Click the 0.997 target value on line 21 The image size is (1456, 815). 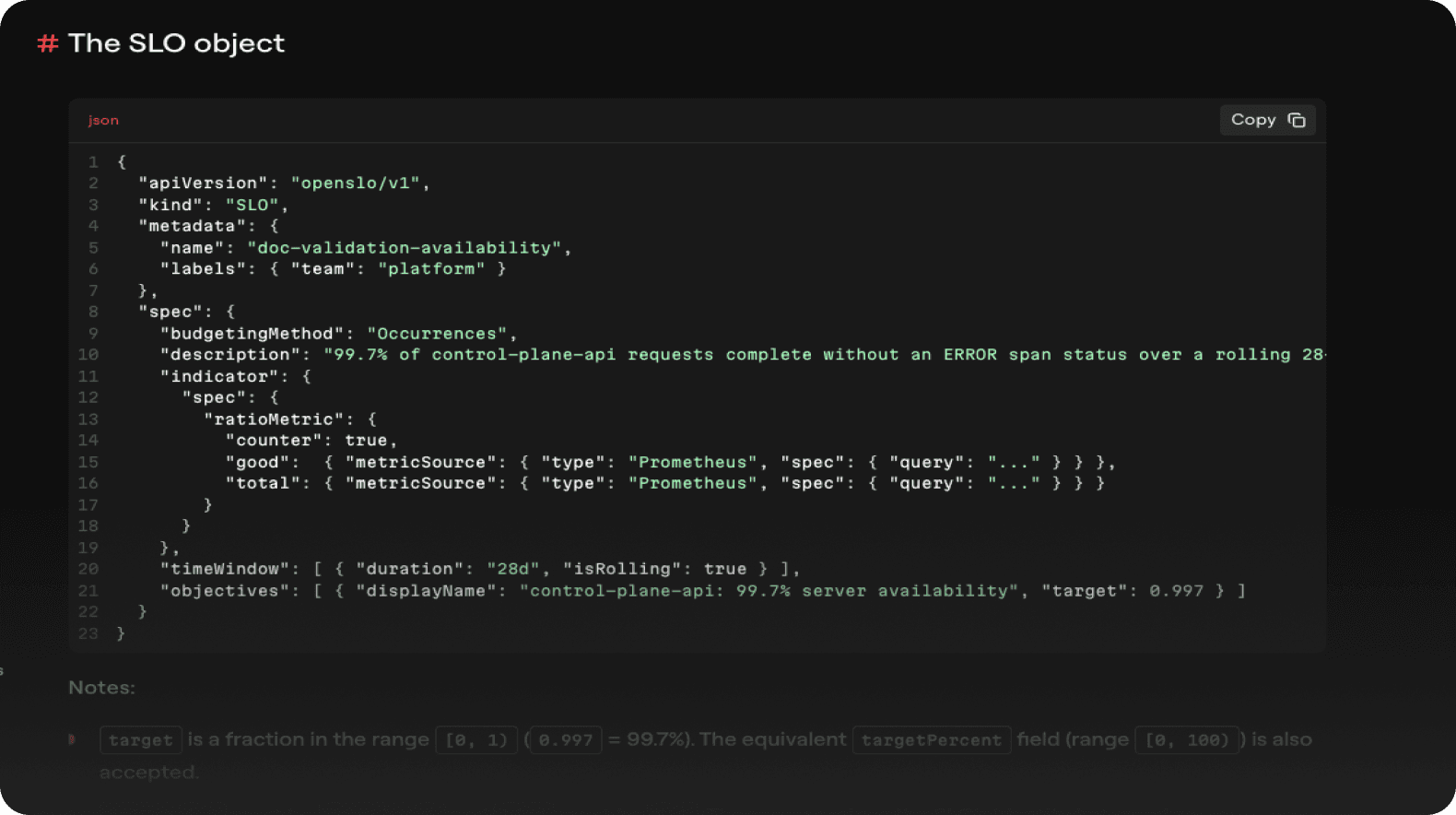coord(1176,590)
